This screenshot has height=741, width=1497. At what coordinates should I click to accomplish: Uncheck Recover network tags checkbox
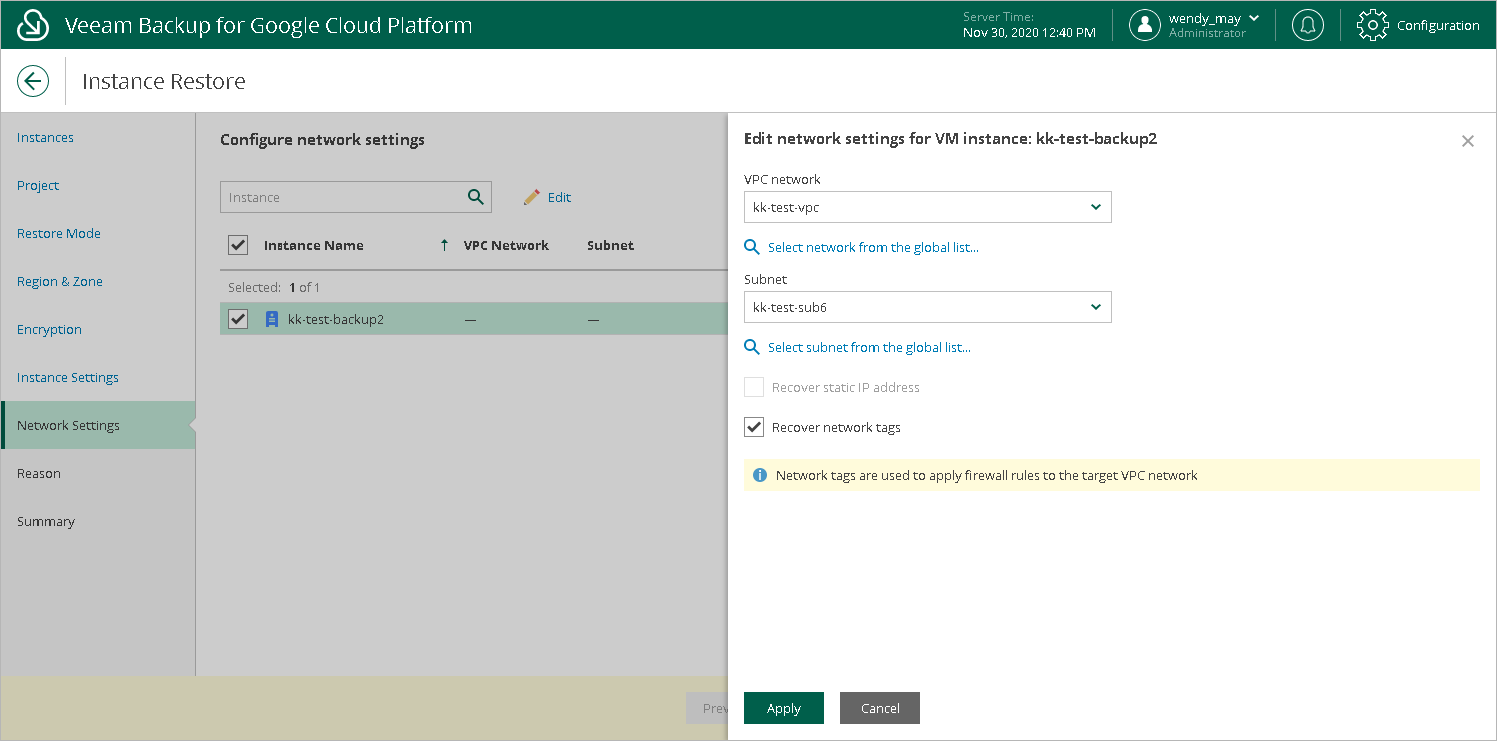point(754,427)
